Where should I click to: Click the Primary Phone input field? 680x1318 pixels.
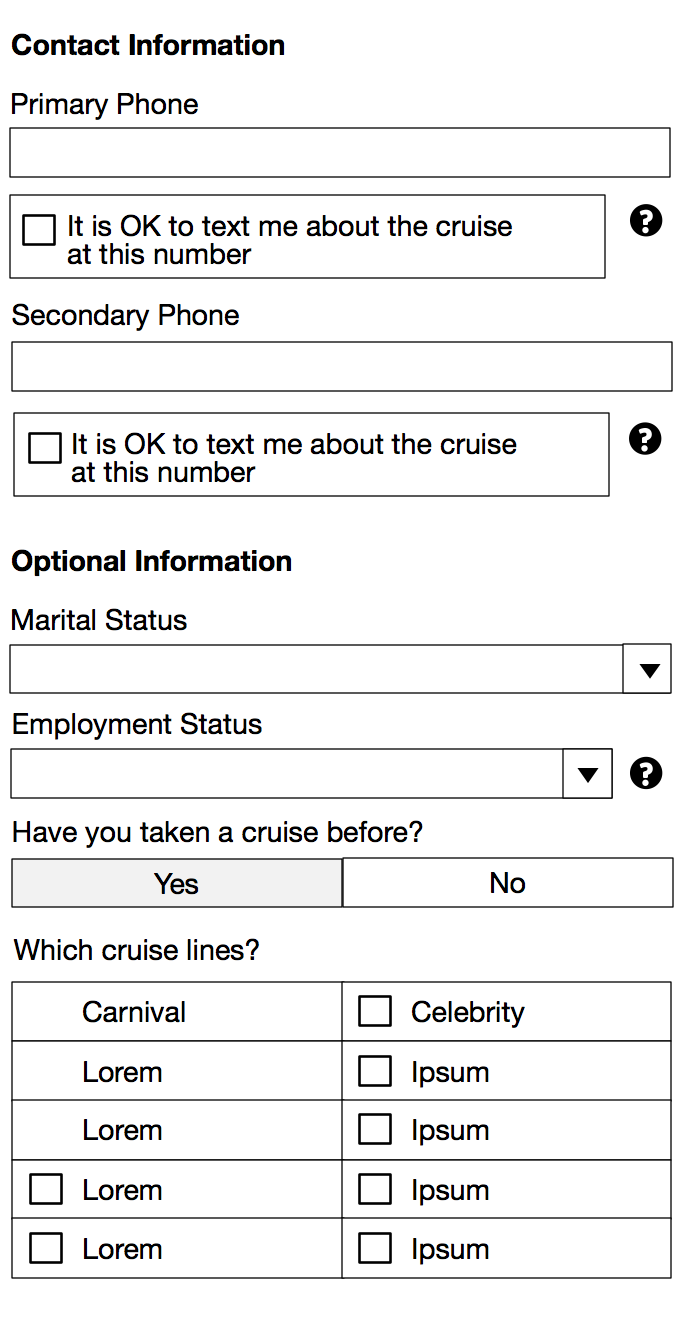(x=340, y=153)
